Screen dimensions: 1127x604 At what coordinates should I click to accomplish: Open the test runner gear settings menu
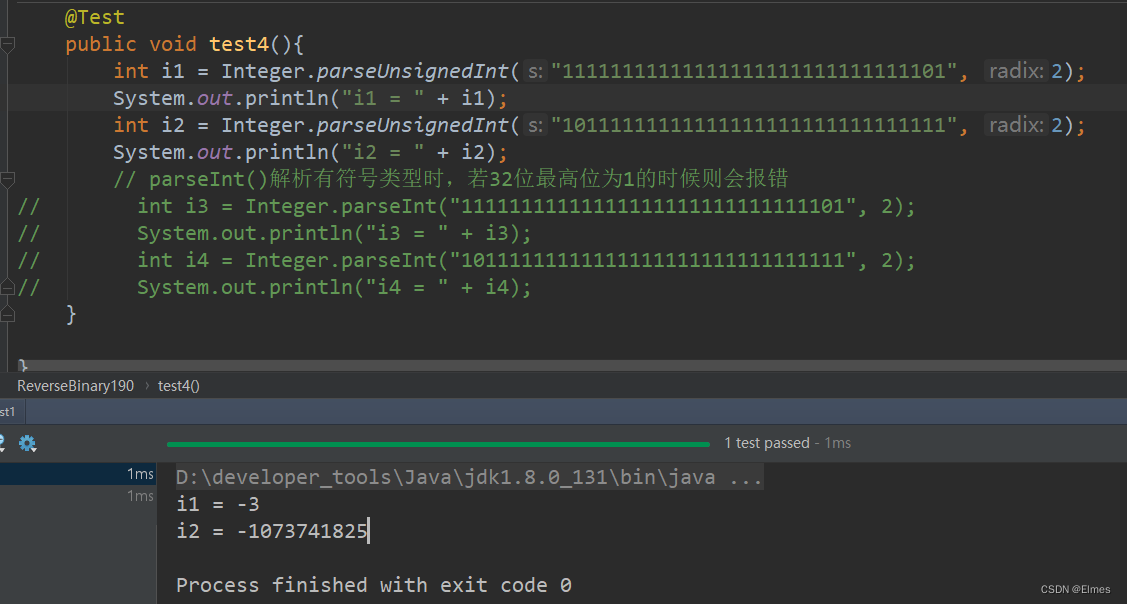[x=27, y=443]
